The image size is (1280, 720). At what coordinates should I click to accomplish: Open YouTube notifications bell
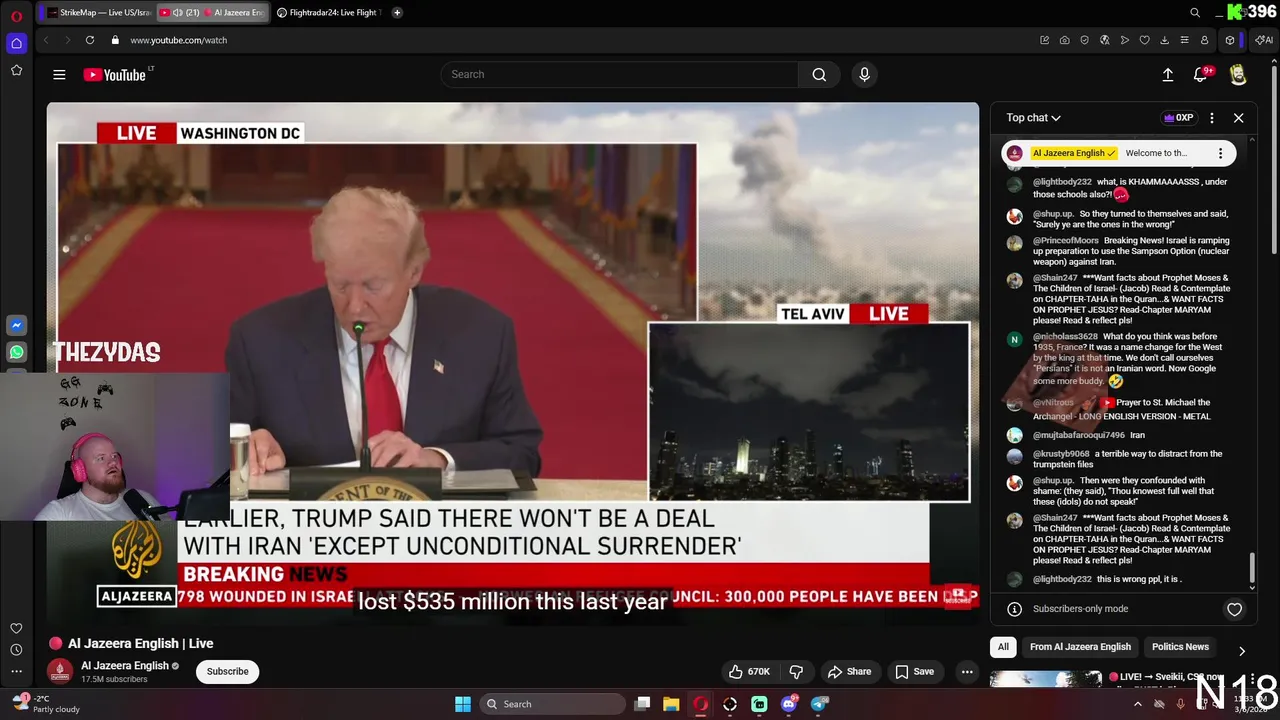coord(1201,74)
